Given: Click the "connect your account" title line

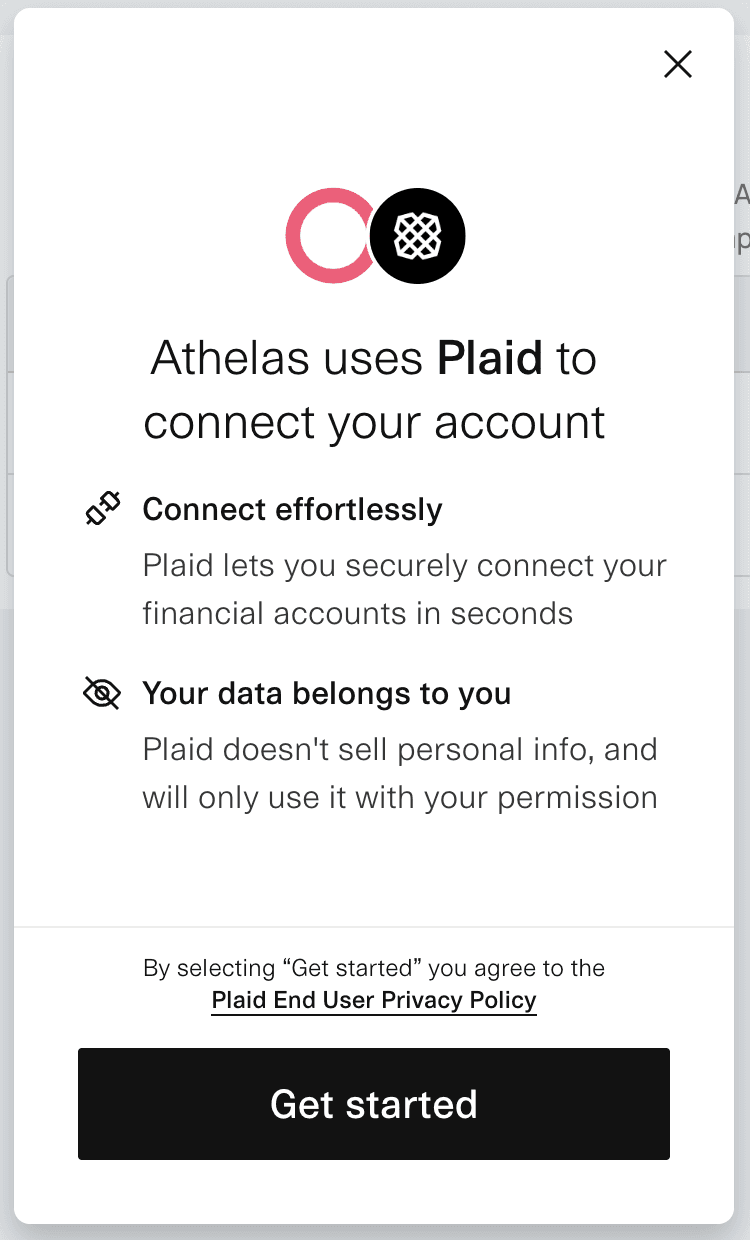Looking at the screenshot, I should click(374, 422).
